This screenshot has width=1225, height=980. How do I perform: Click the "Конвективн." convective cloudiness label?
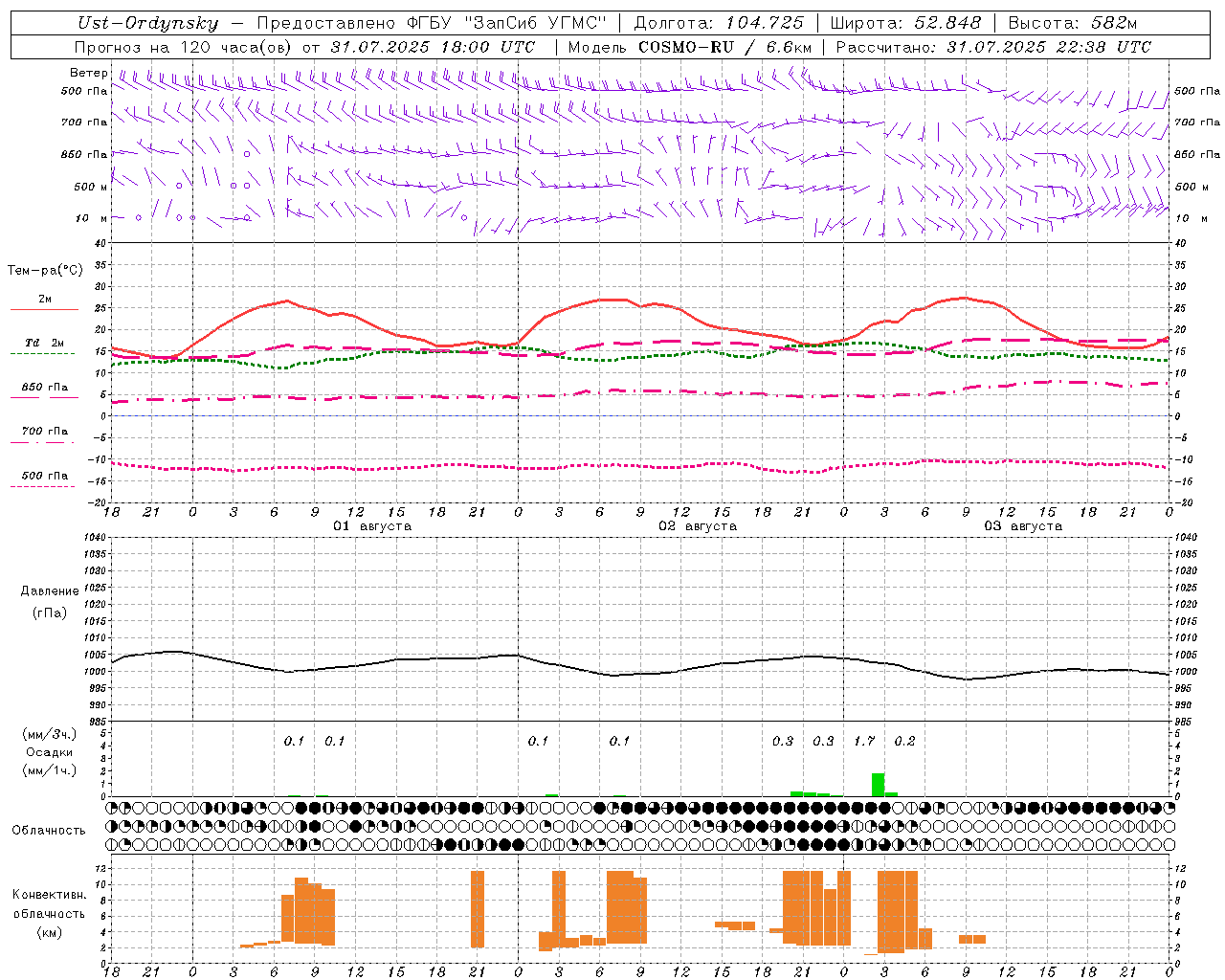[49, 895]
